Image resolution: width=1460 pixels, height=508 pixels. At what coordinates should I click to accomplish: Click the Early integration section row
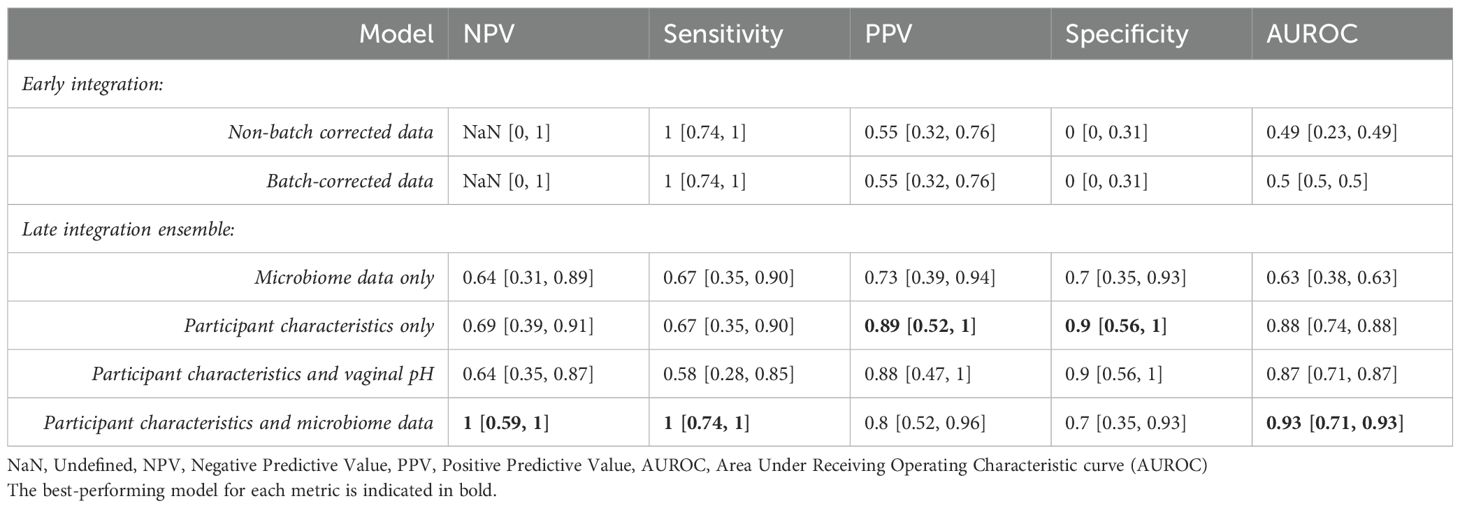92,84
